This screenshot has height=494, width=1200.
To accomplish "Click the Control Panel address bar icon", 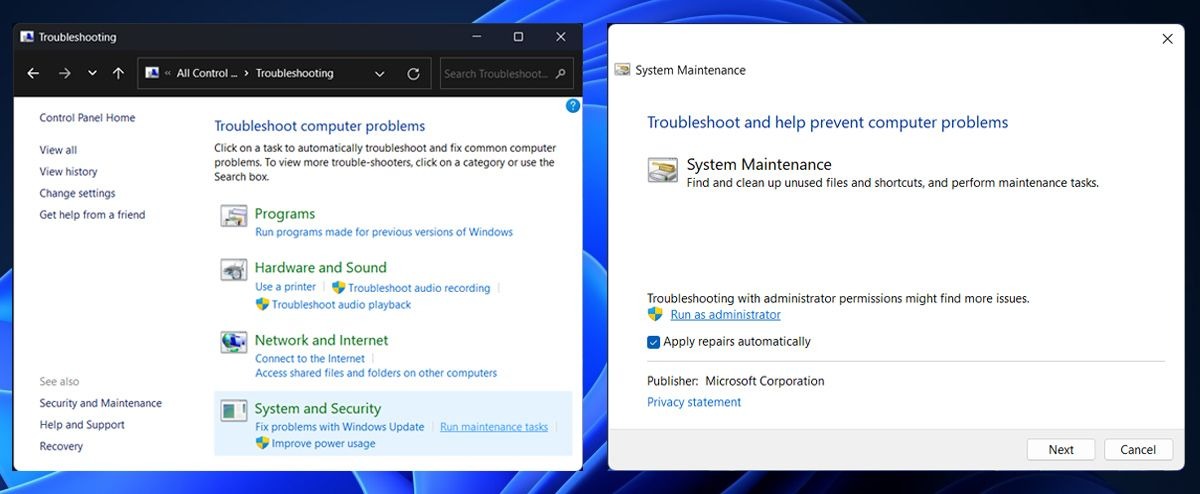I will click(x=152, y=73).
